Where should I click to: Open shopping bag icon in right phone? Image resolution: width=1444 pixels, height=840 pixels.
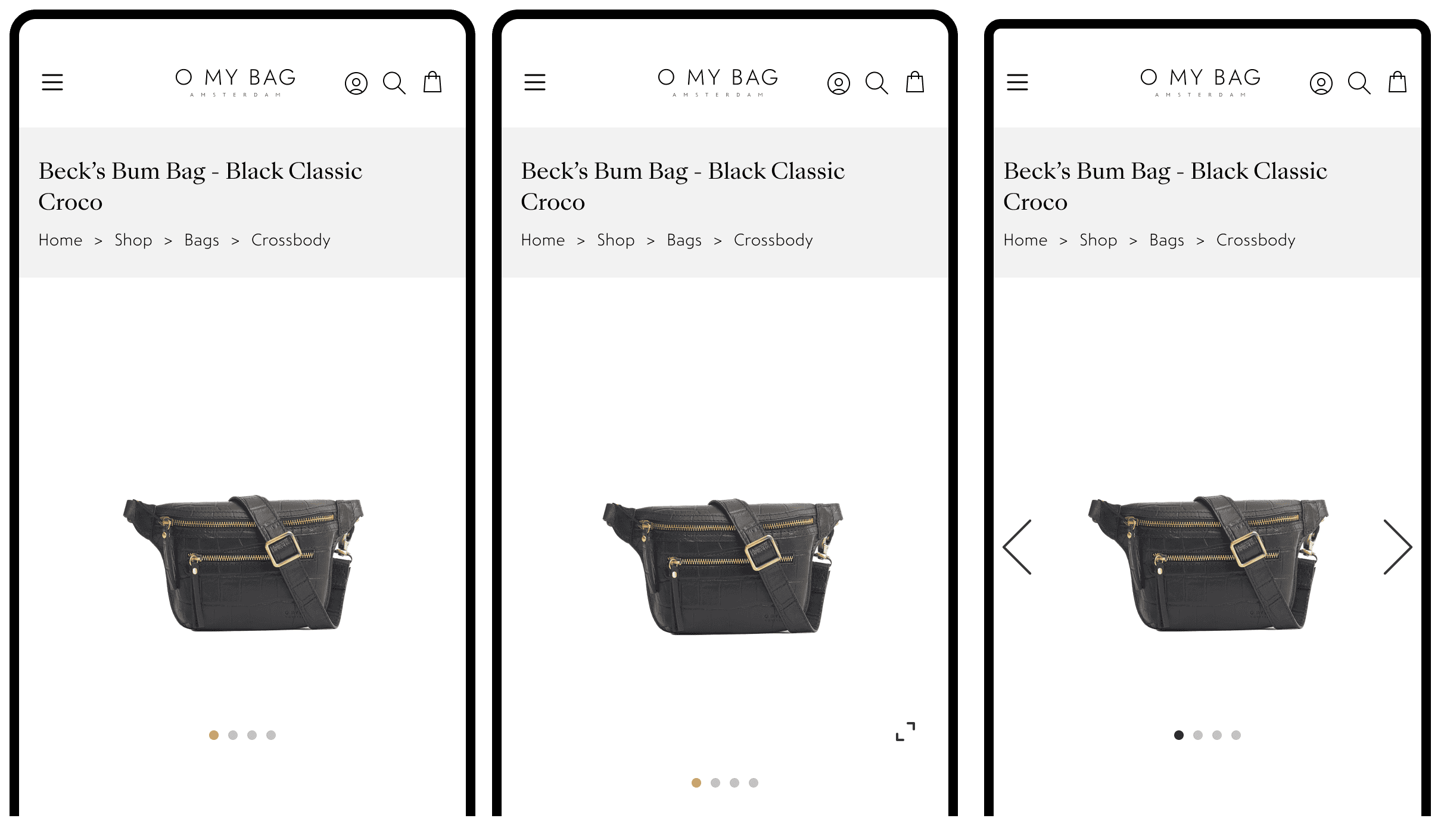pos(1397,82)
